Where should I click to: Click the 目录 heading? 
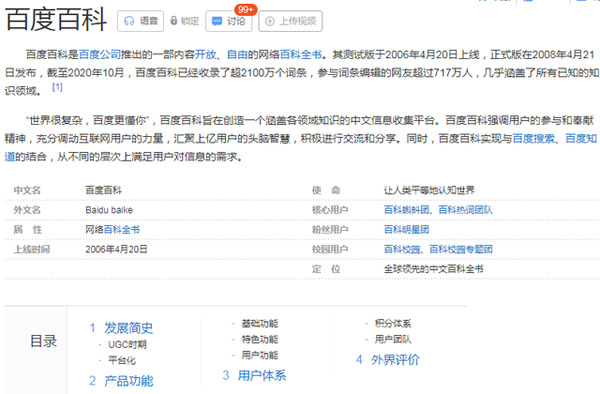[44, 341]
